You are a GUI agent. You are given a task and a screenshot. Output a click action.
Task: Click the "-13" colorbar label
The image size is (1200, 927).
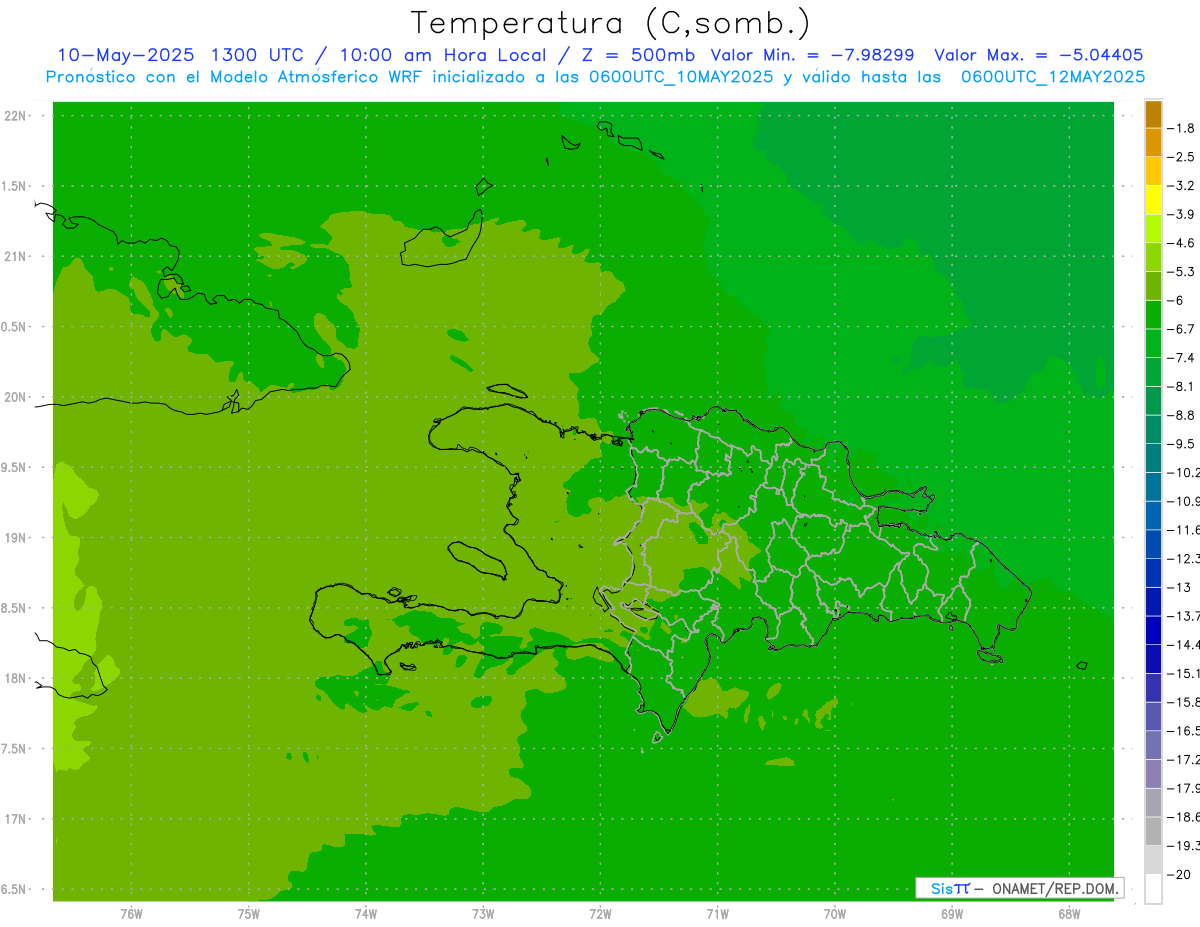tap(1180, 587)
